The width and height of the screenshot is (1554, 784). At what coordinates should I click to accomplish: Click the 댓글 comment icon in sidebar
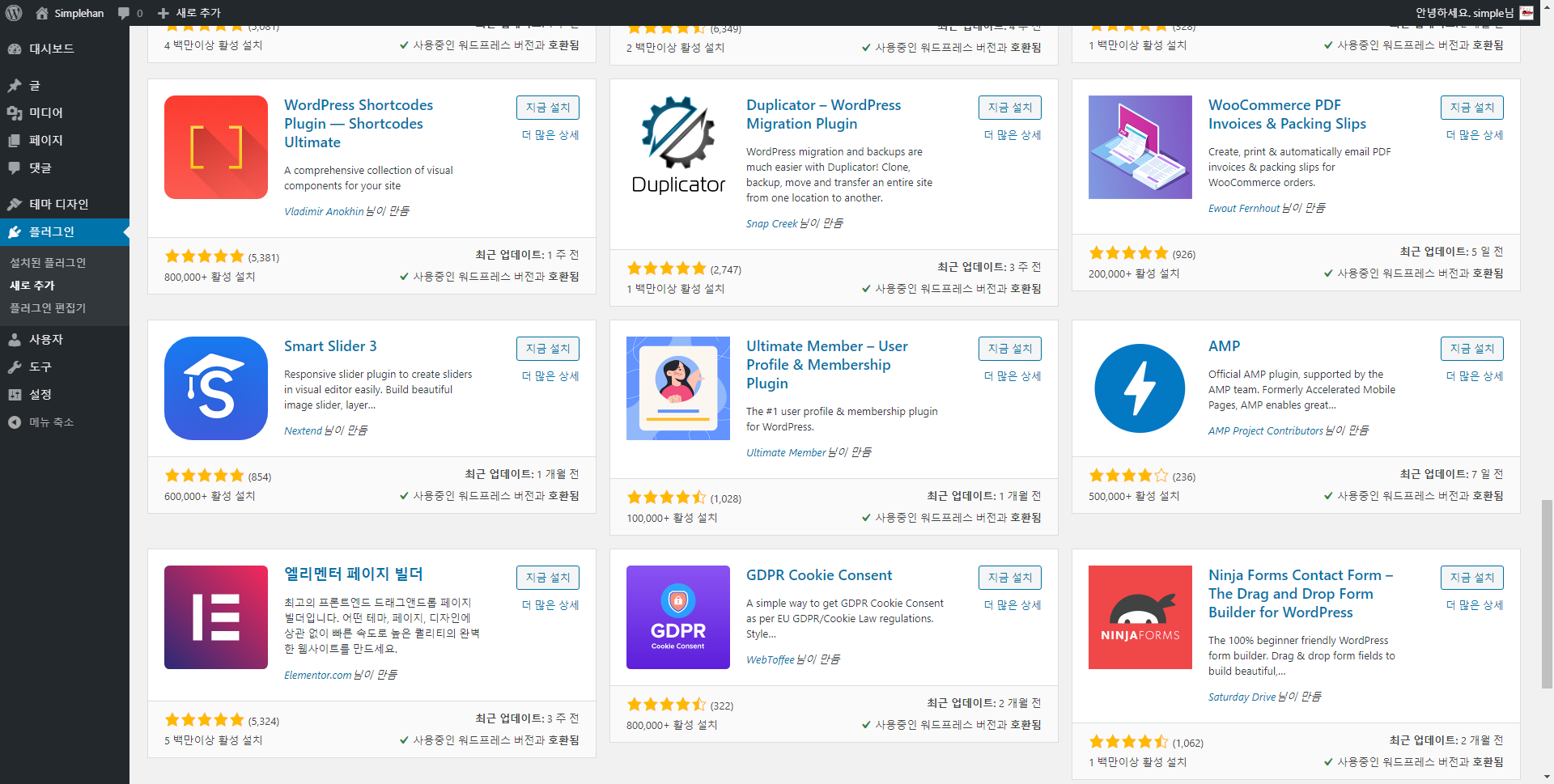(15, 167)
